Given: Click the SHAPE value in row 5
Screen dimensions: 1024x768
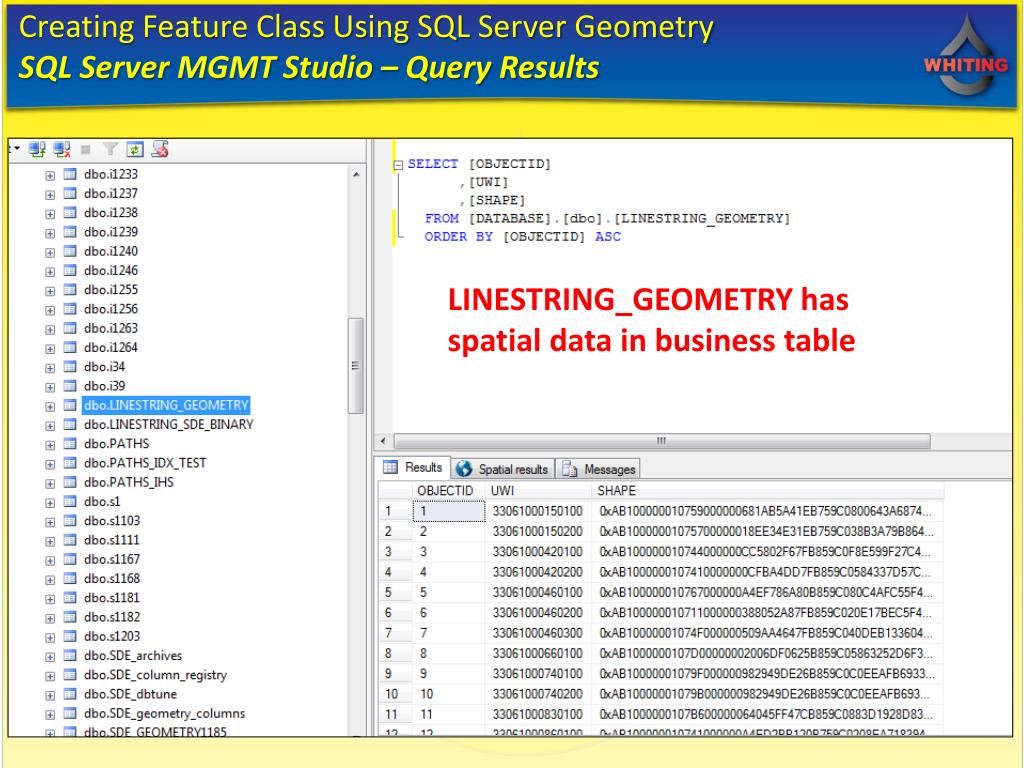Looking at the screenshot, I should 766,592.
